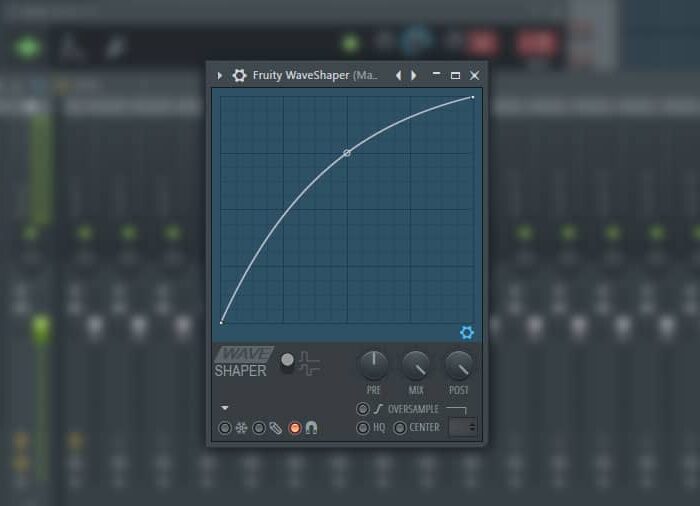
Task: Disable the orange snap LED
Action: (x=295, y=428)
